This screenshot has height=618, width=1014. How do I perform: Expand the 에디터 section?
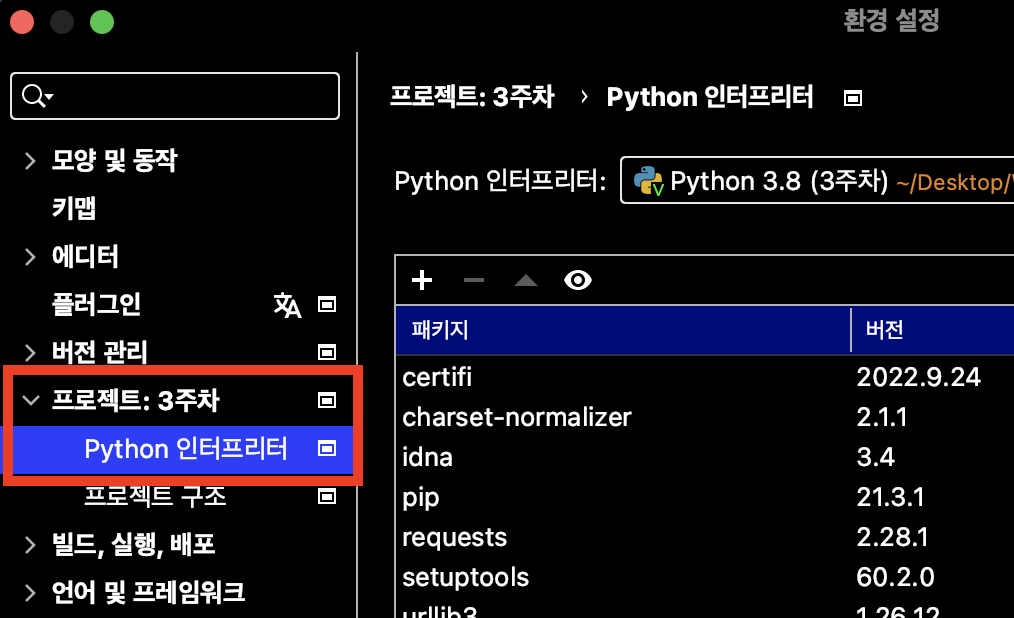pyautogui.click(x=30, y=257)
